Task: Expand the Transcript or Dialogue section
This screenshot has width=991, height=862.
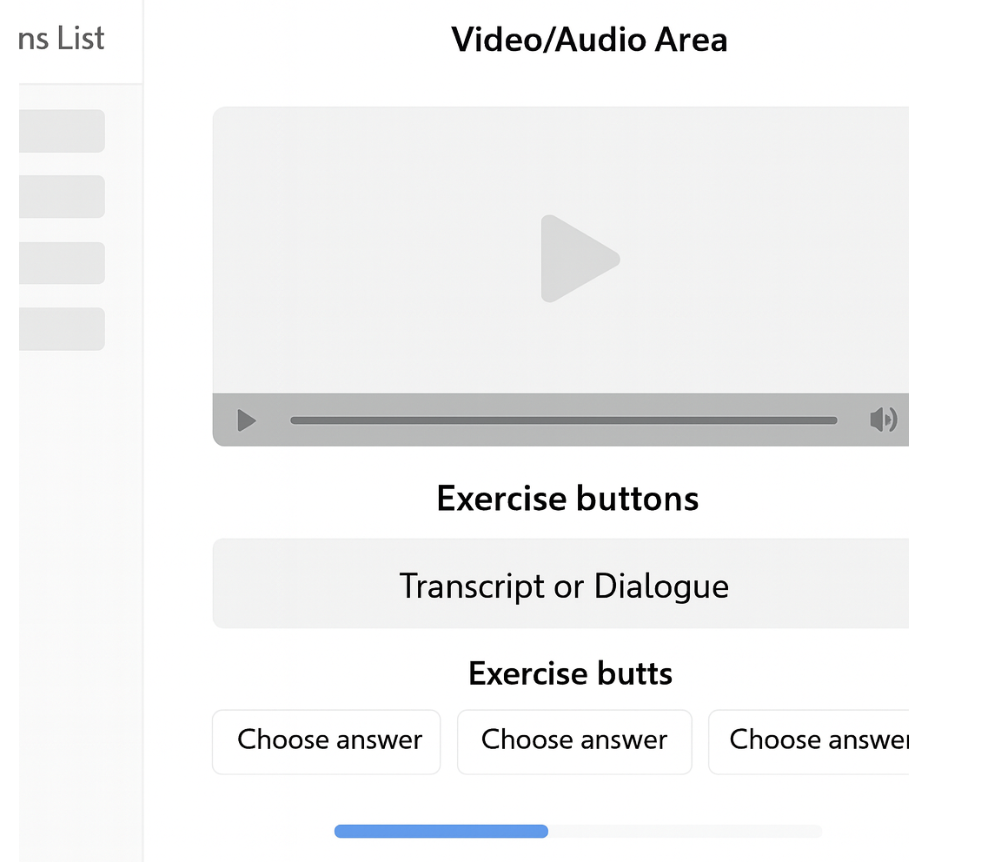Action: tap(563, 586)
